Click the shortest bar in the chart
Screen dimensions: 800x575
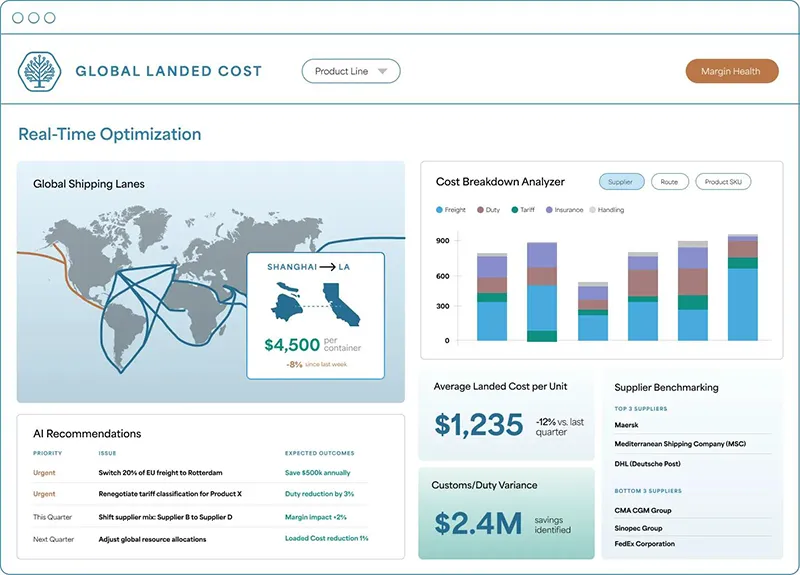coord(593,311)
